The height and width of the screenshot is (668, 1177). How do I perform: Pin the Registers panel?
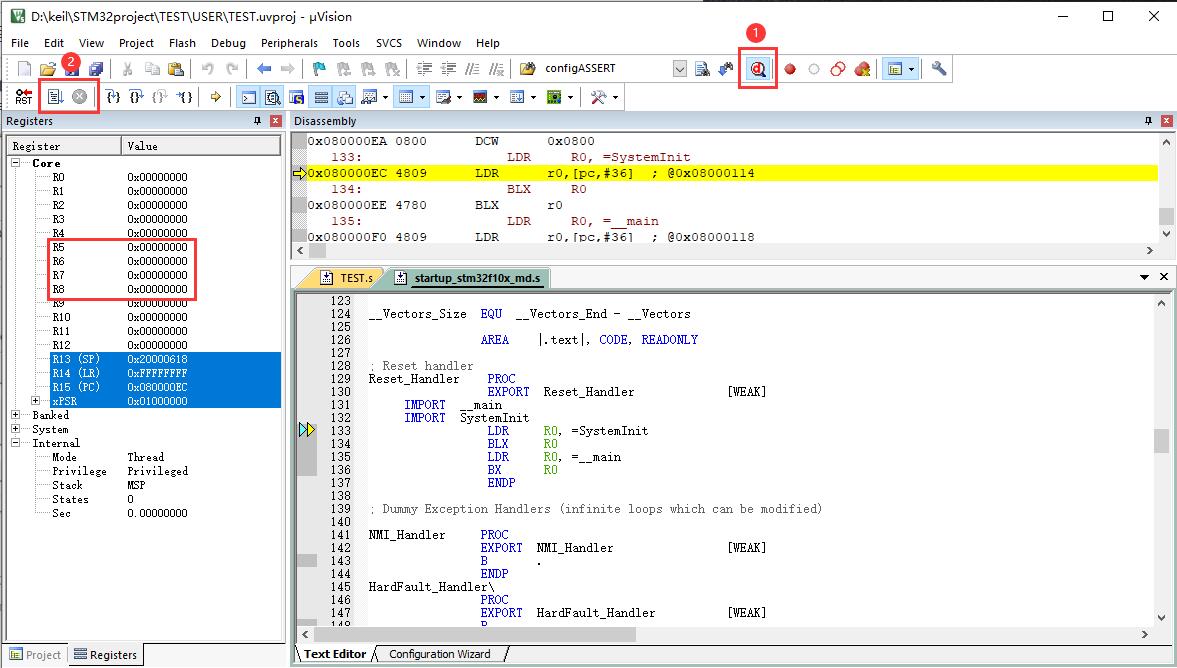(x=257, y=121)
